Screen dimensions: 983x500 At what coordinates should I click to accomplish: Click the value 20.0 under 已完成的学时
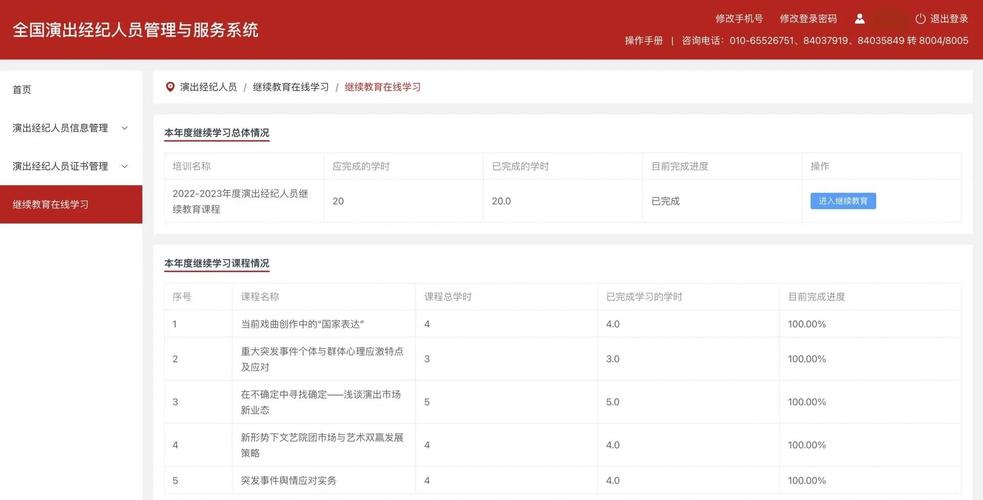tap(501, 201)
